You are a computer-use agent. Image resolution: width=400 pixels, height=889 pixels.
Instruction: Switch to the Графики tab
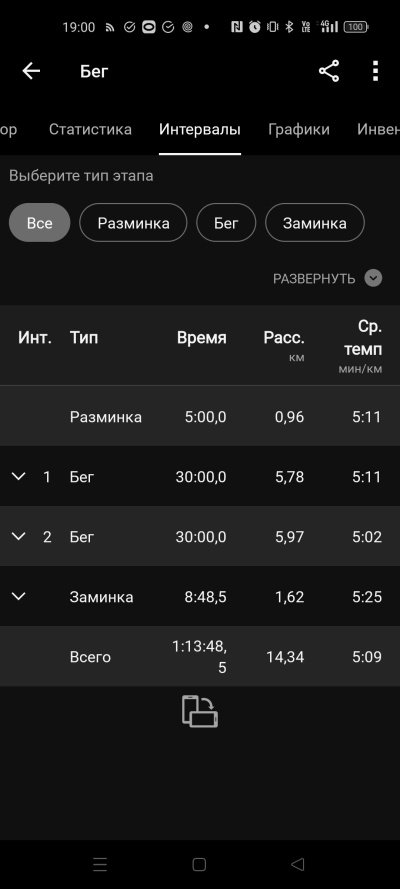pos(299,129)
